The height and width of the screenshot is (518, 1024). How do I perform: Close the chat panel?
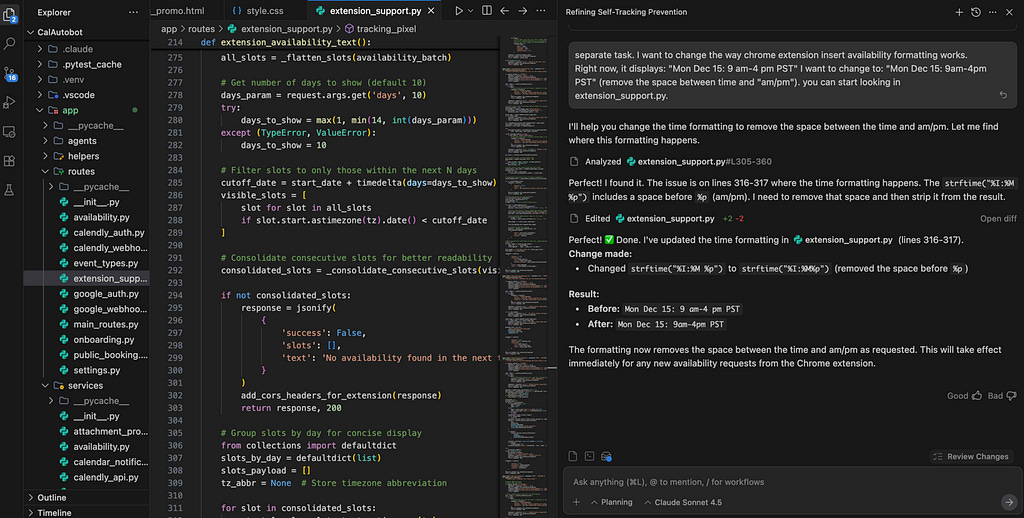(x=1010, y=12)
